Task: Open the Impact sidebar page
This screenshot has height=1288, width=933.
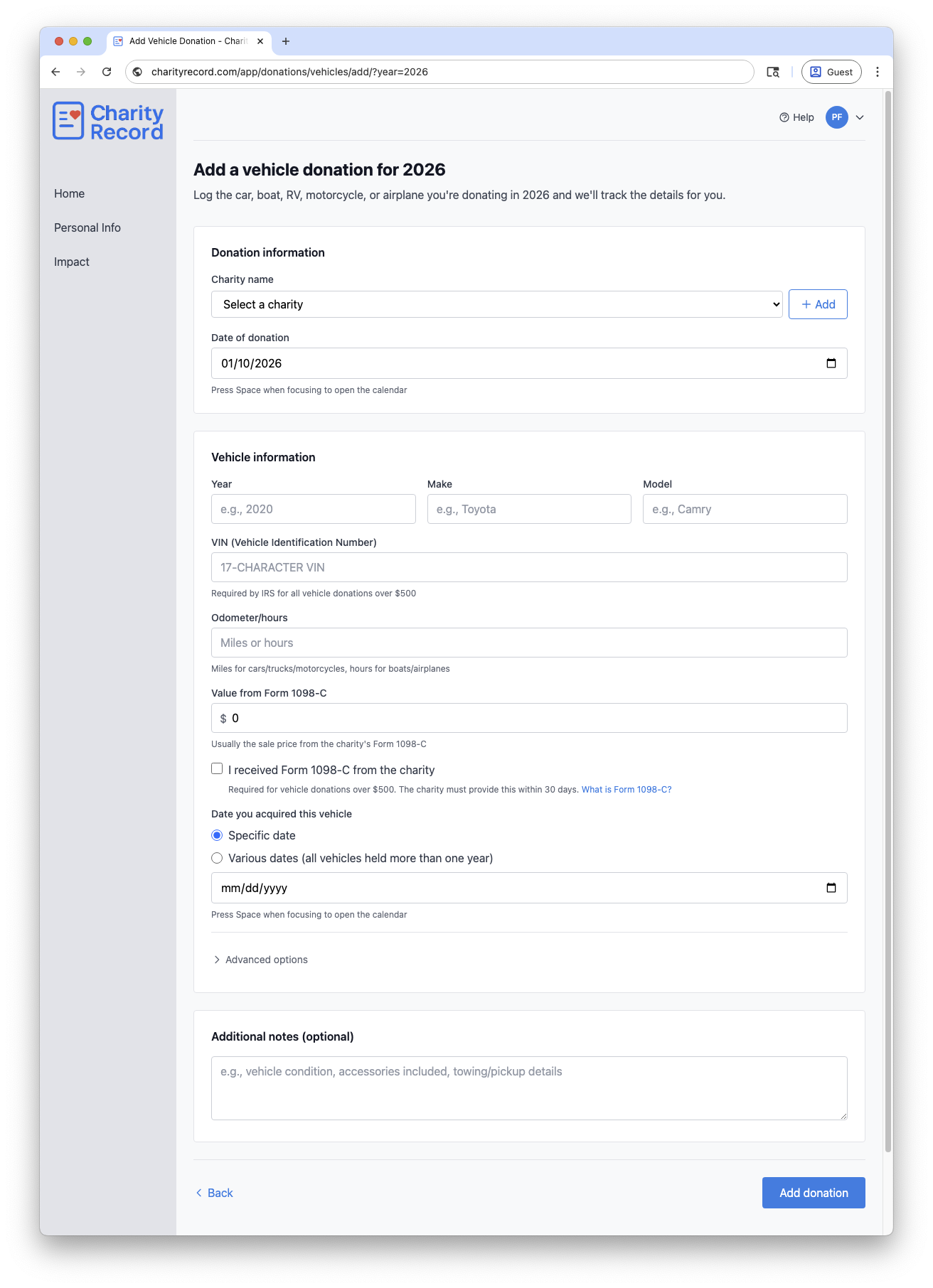Action: pos(72,262)
